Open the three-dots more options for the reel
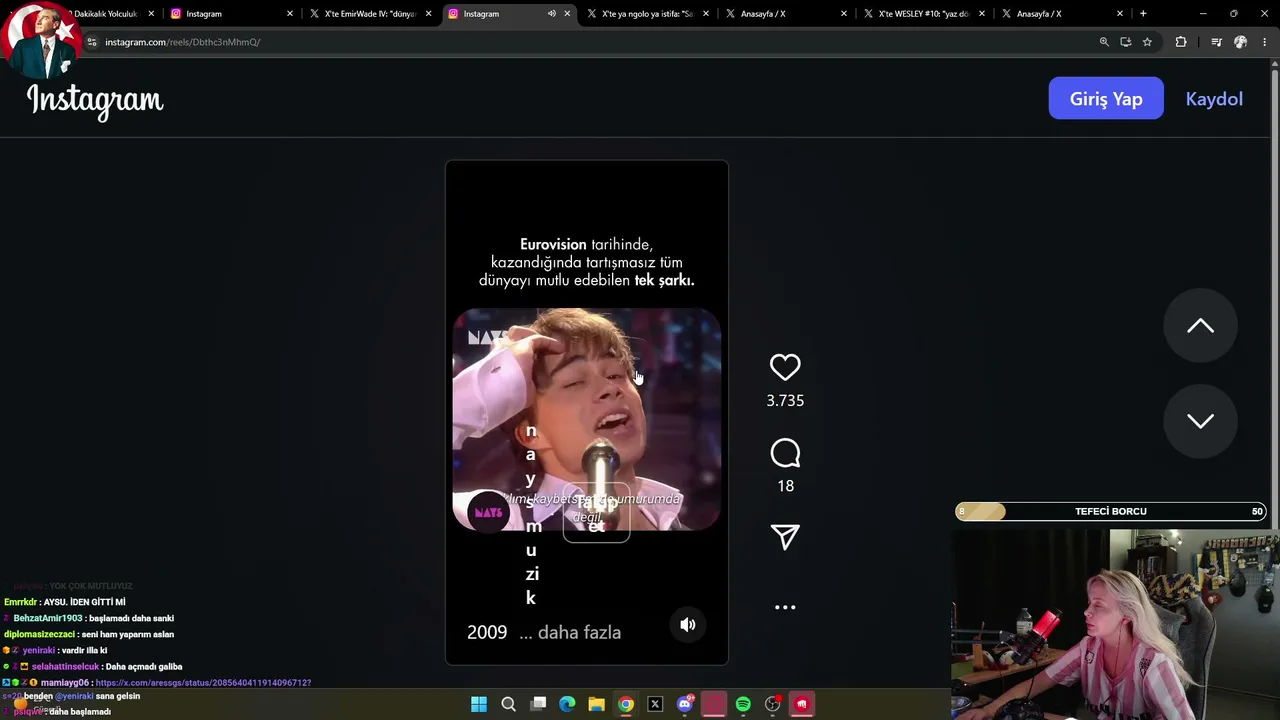Screen dimensions: 1280x720 (785, 607)
